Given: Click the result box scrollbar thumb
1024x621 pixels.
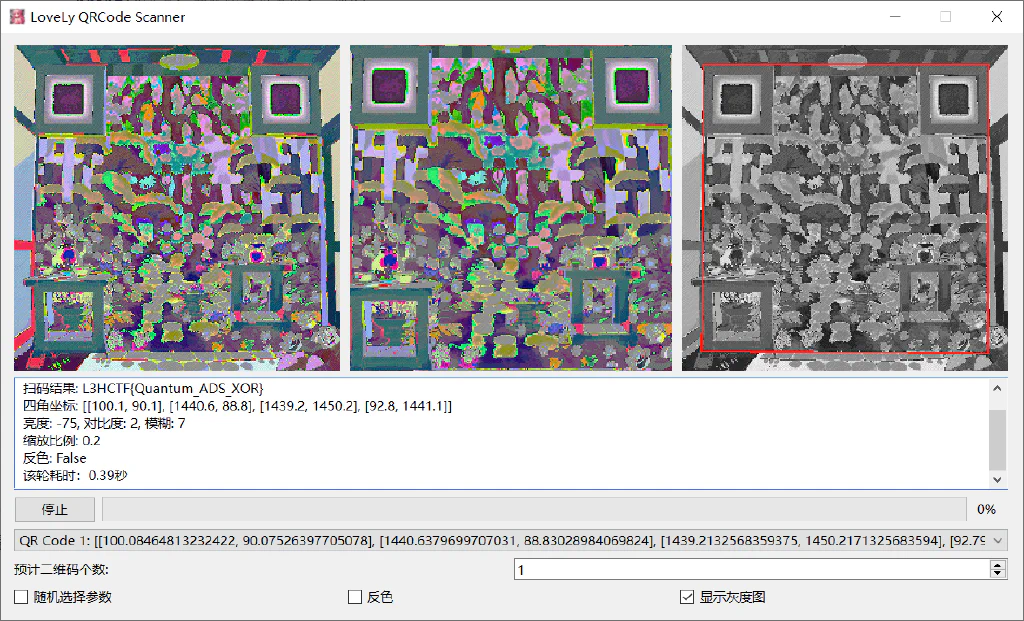Looking at the screenshot, I should [x=997, y=439].
